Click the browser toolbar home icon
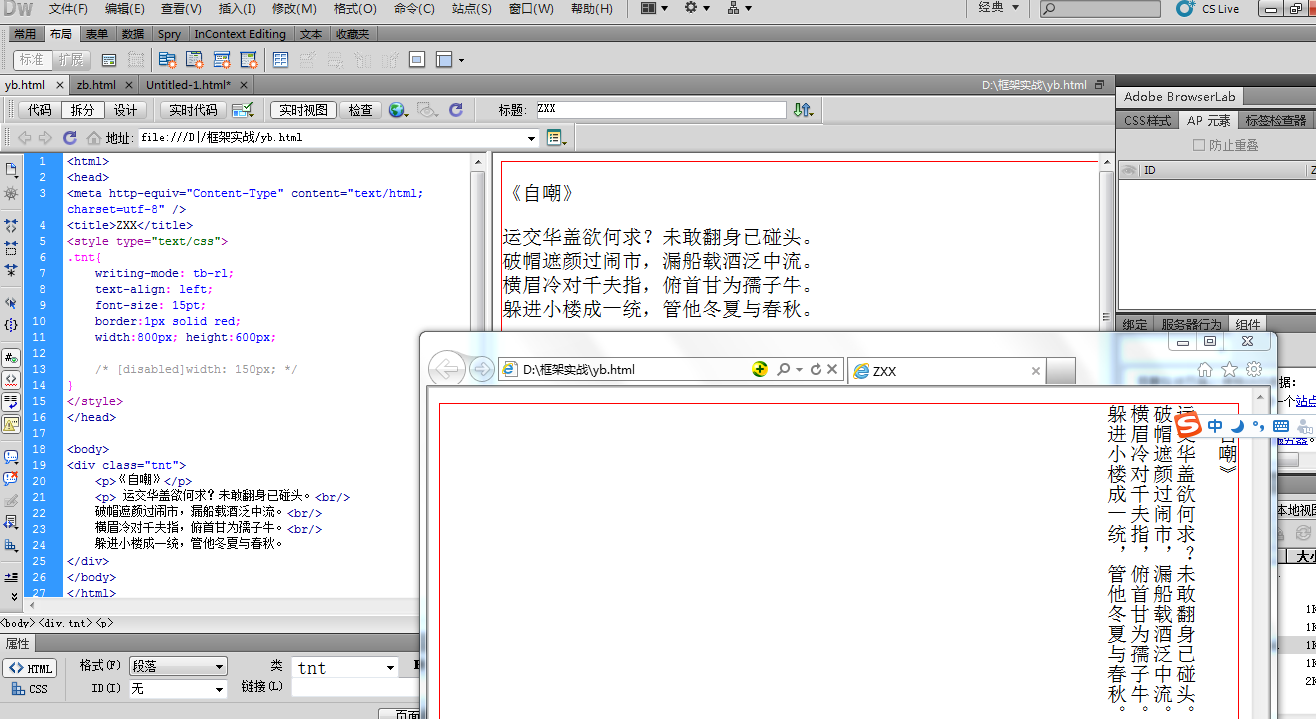1316x719 pixels. click(94, 138)
